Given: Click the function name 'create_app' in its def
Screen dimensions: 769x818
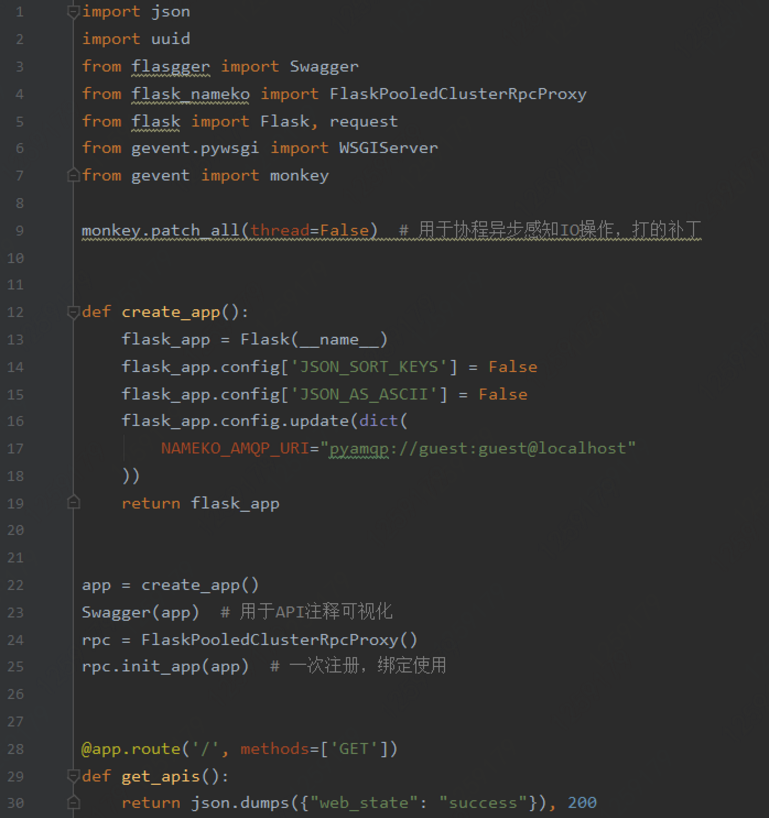Looking at the screenshot, I should [171, 312].
